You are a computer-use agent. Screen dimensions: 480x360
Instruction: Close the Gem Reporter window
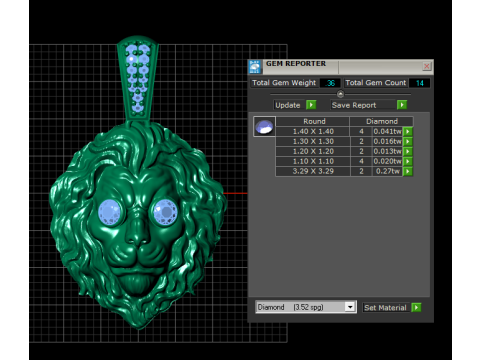tap(426, 66)
